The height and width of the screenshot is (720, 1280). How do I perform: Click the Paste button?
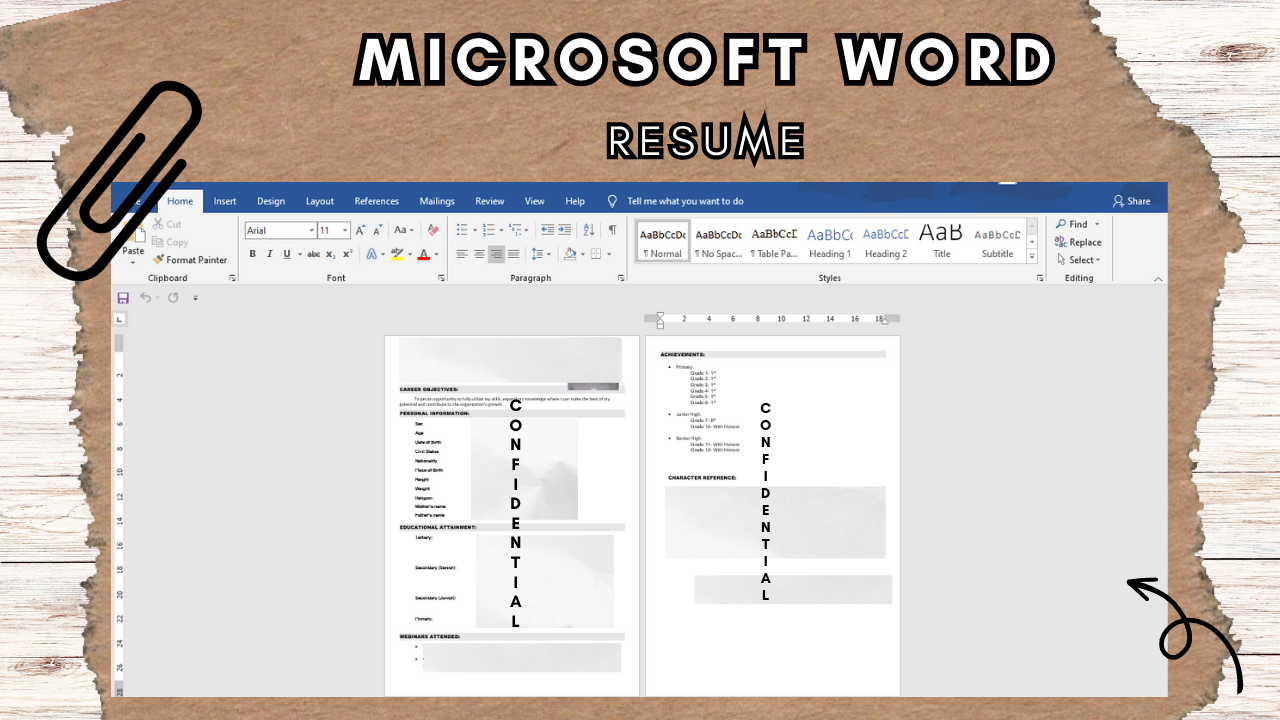[133, 242]
